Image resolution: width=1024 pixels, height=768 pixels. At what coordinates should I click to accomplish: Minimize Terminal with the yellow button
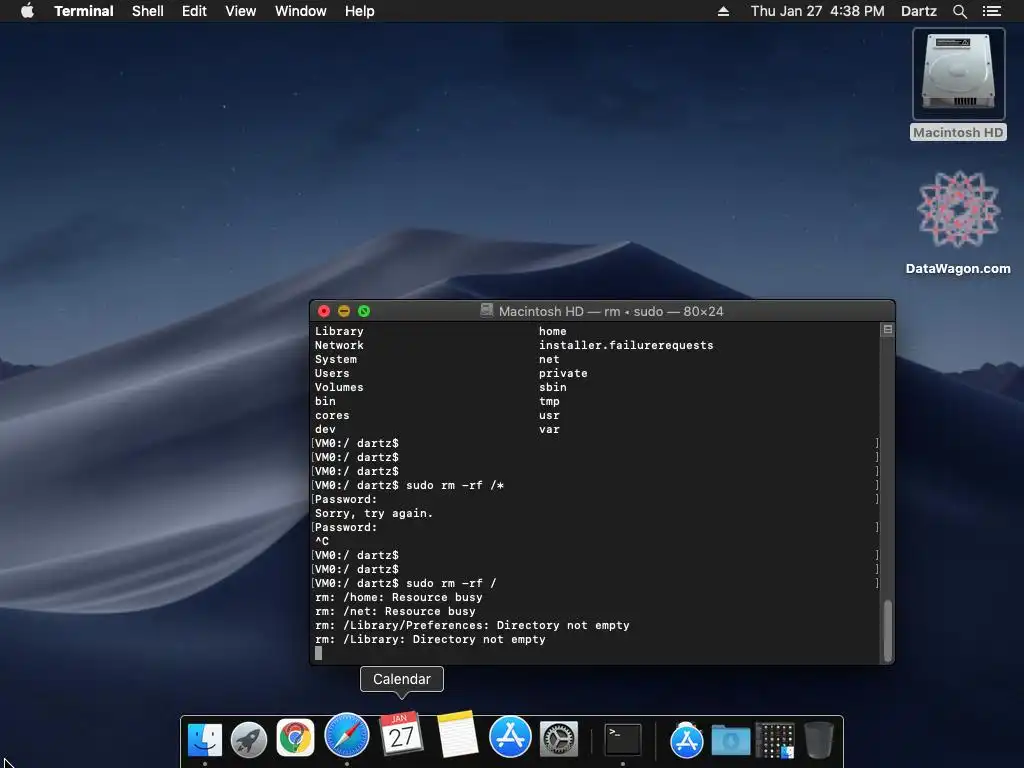pyautogui.click(x=344, y=311)
